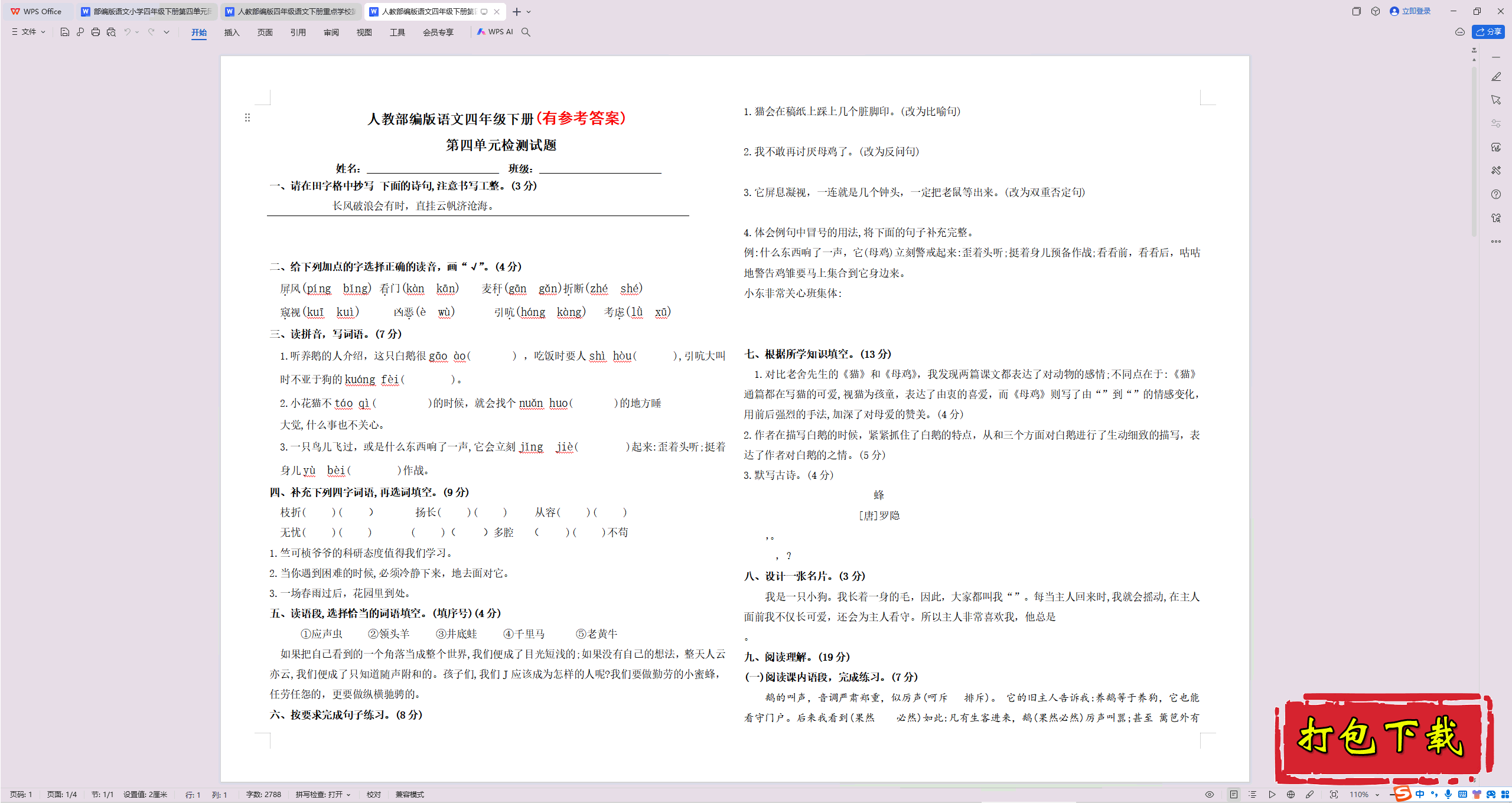Select the selection arrow tool in the sidebar
This screenshot has width=1512, height=803.
pos(1496,100)
